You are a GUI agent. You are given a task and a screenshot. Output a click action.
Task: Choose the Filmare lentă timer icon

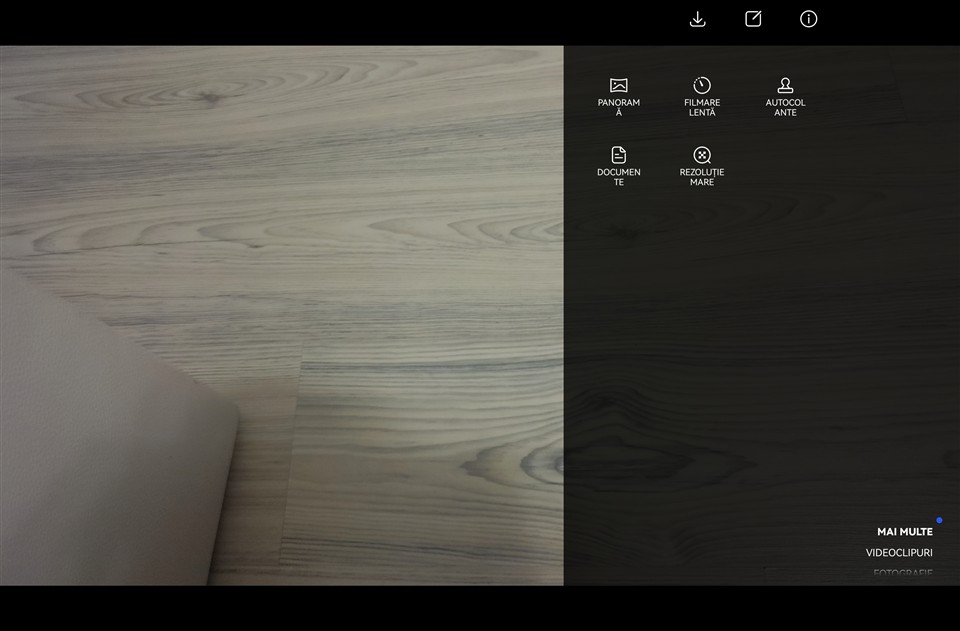point(702,85)
